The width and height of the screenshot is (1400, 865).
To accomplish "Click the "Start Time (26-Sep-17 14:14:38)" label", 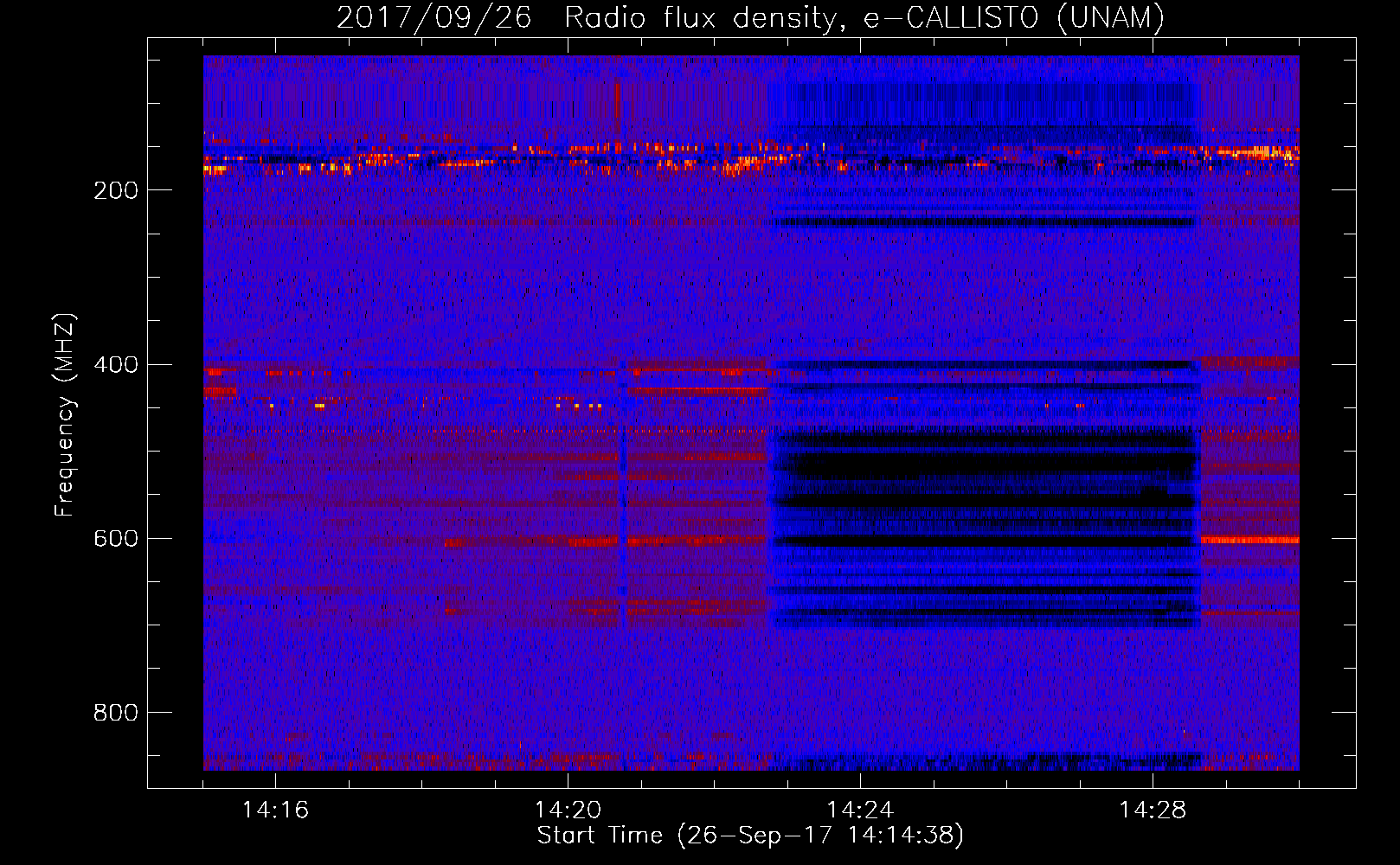I will click(x=750, y=836).
